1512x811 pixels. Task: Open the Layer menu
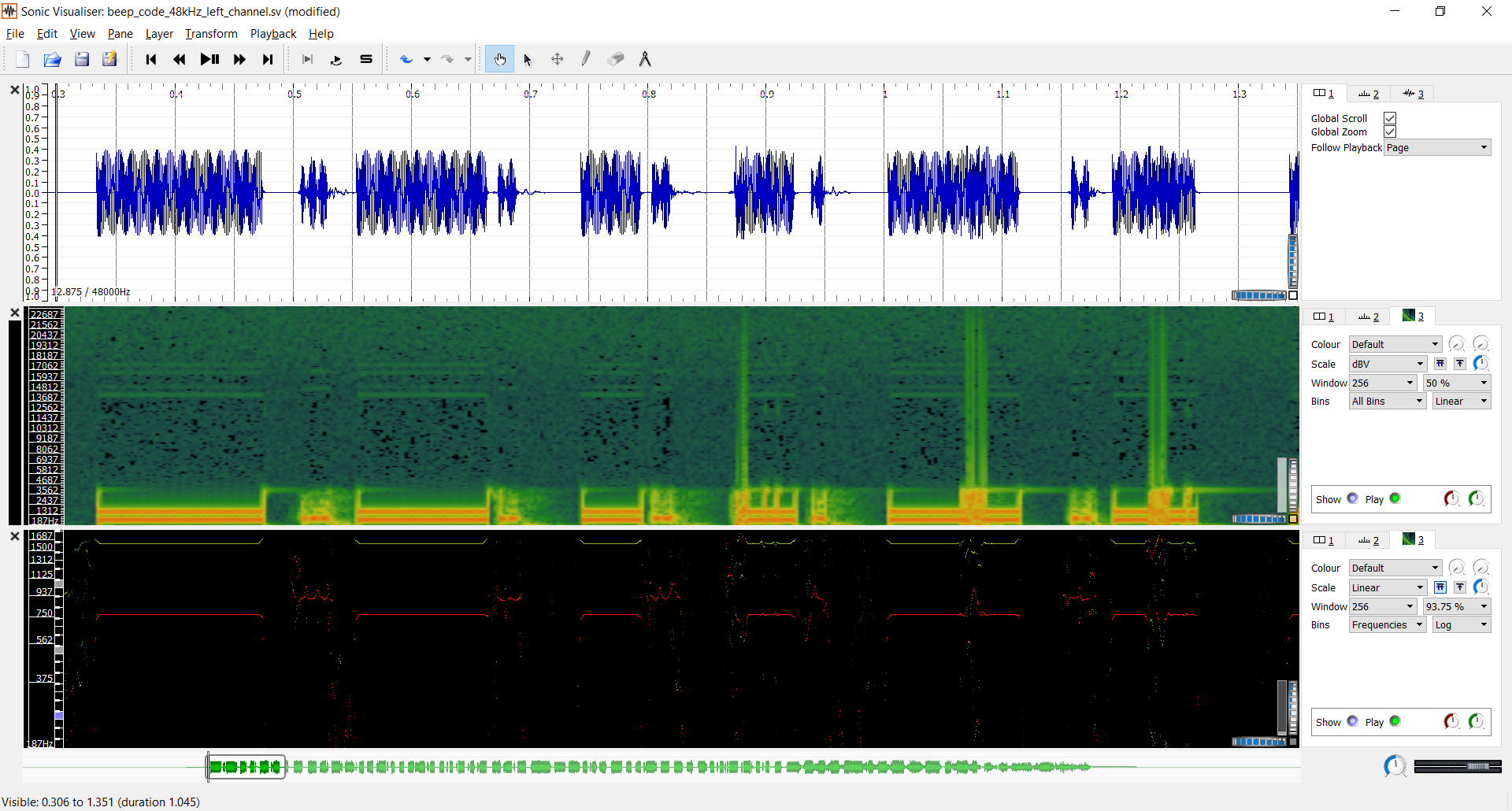tap(159, 34)
